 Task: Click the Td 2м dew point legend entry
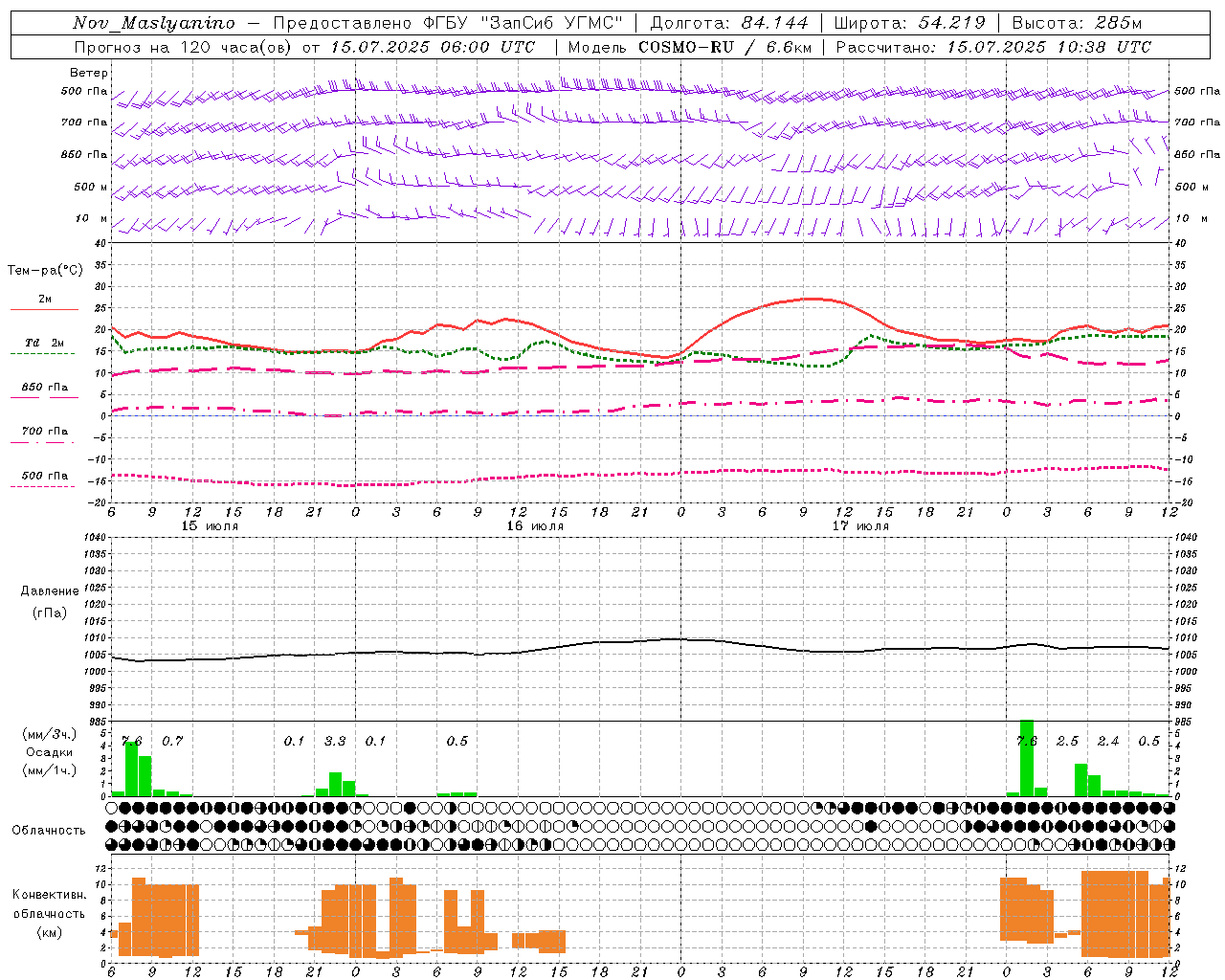point(45,343)
